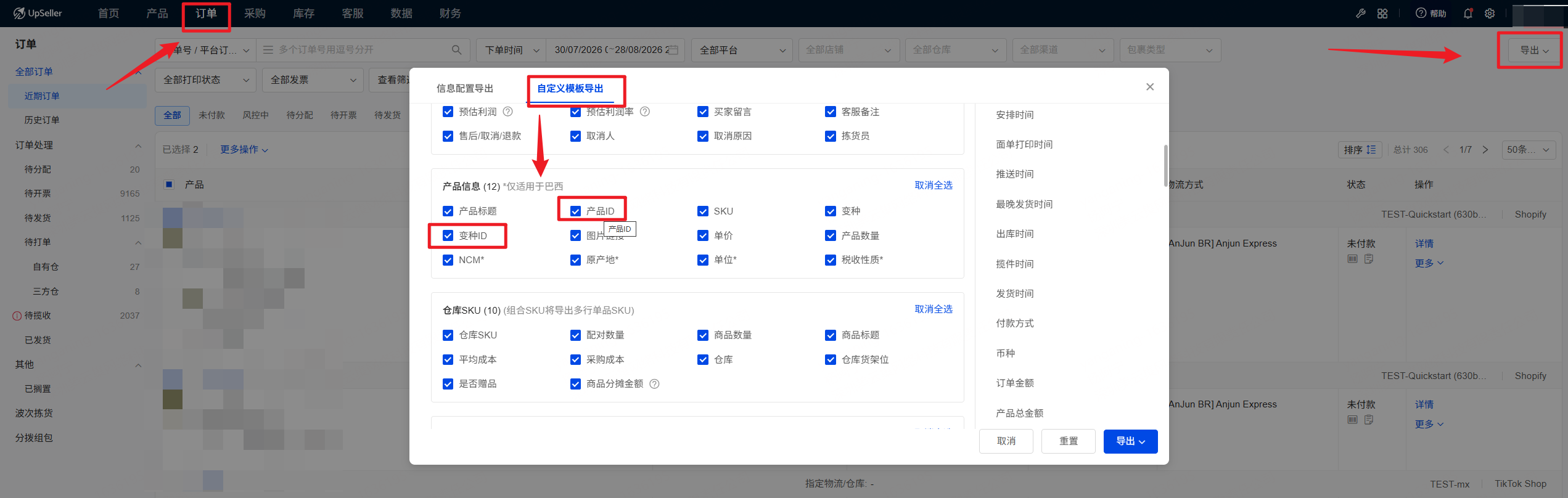Select 自定义模板导出 tab

point(570,89)
